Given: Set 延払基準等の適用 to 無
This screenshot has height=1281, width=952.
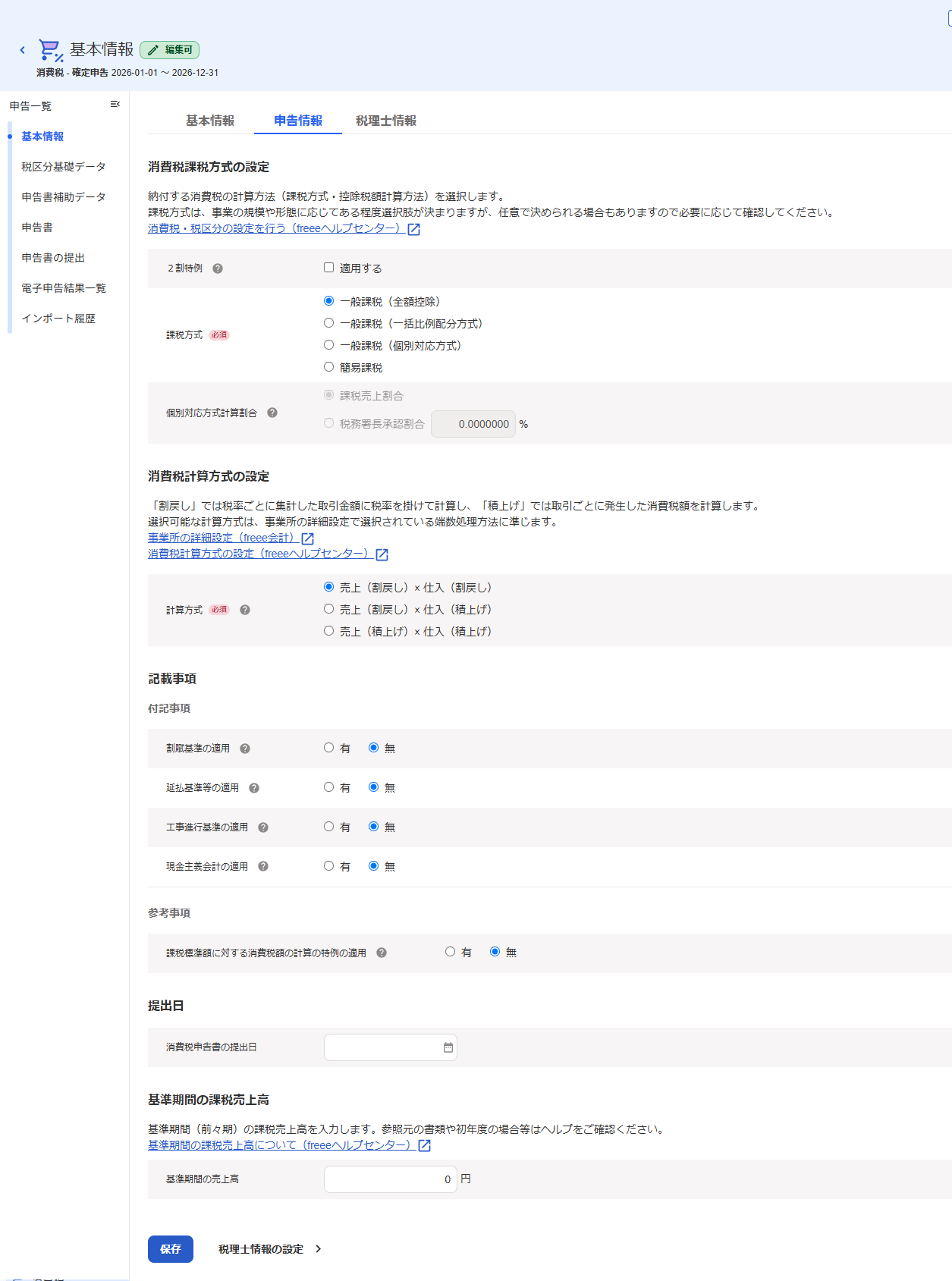Looking at the screenshot, I should [x=374, y=787].
